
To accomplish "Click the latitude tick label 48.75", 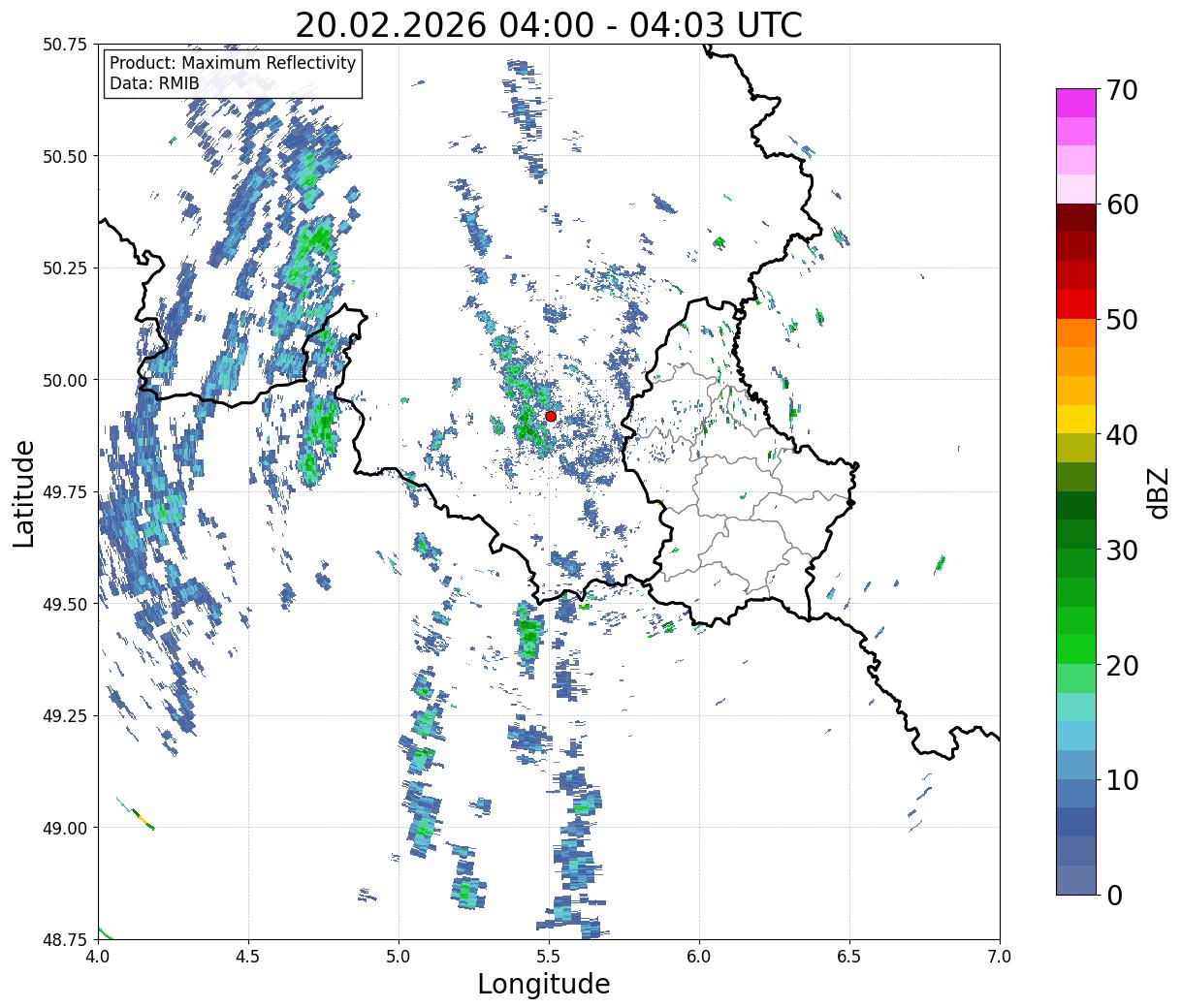I will 65,939.
